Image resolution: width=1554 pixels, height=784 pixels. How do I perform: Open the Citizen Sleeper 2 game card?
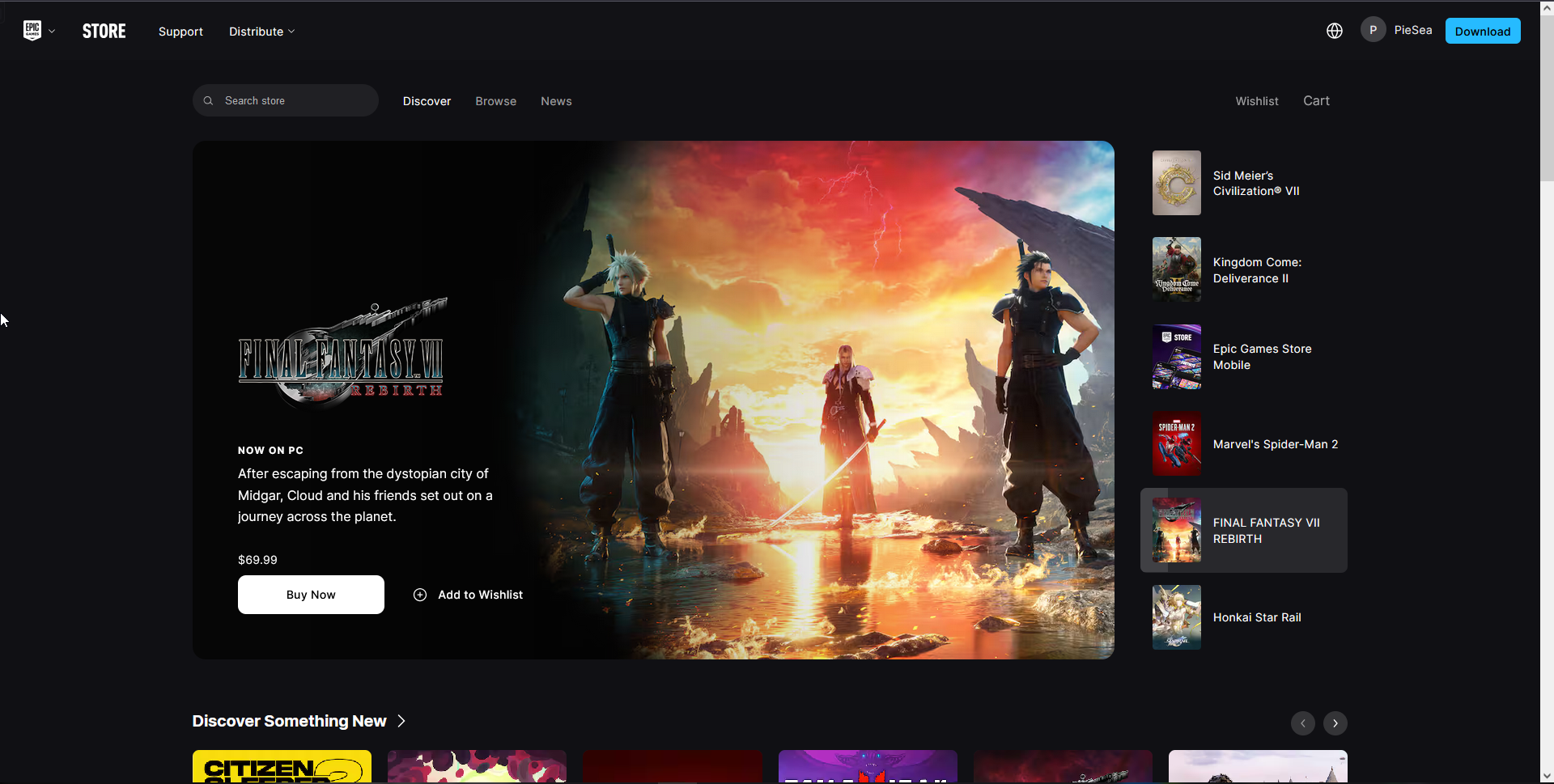[282, 766]
